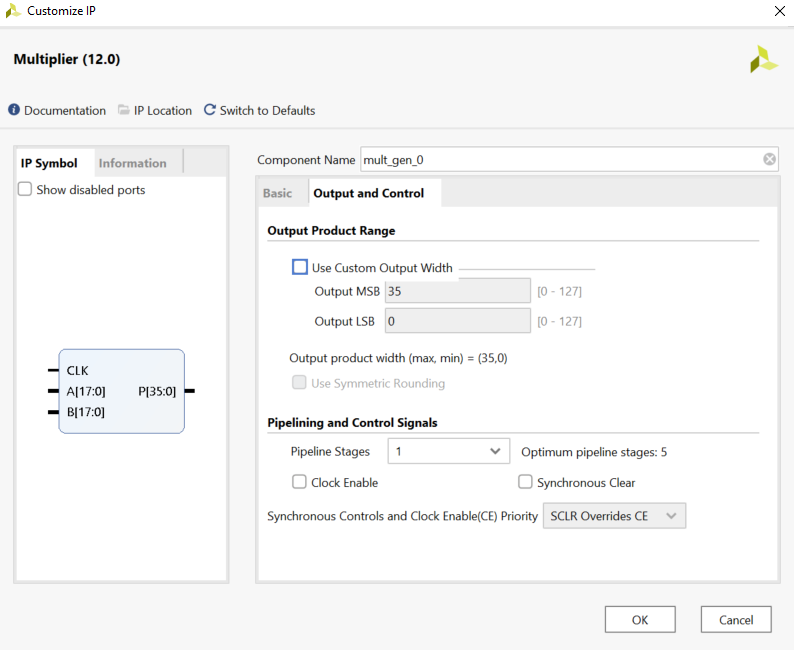Enable the Clock Enable checkbox
The height and width of the screenshot is (650, 794).
point(299,482)
